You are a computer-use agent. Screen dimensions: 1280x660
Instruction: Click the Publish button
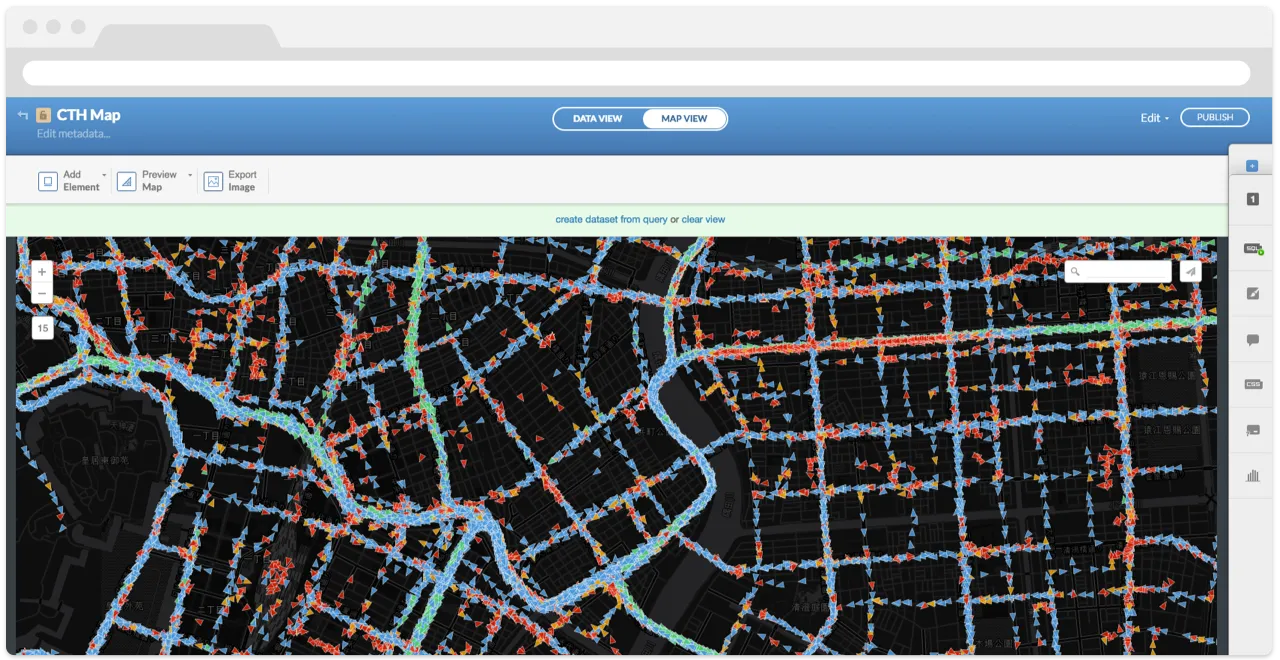1214,117
